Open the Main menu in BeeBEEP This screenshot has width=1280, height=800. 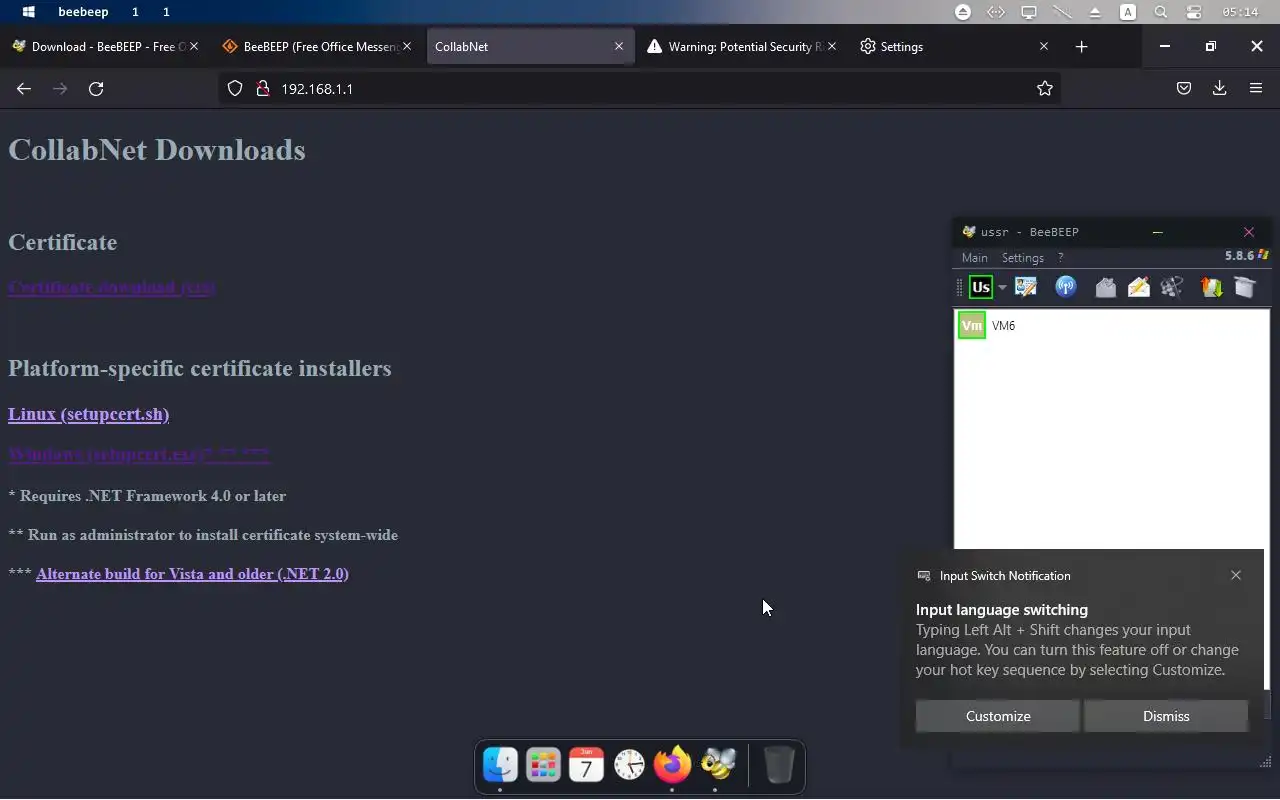click(x=975, y=258)
